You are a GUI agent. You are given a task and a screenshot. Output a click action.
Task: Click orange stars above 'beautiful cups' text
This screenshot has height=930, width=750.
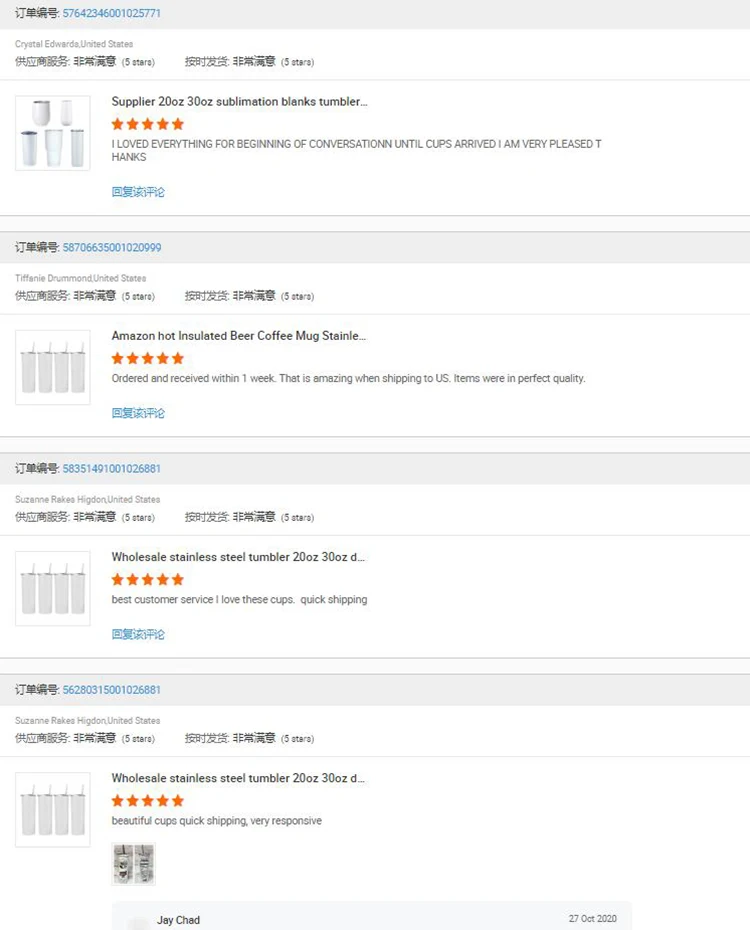click(x=148, y=800)
